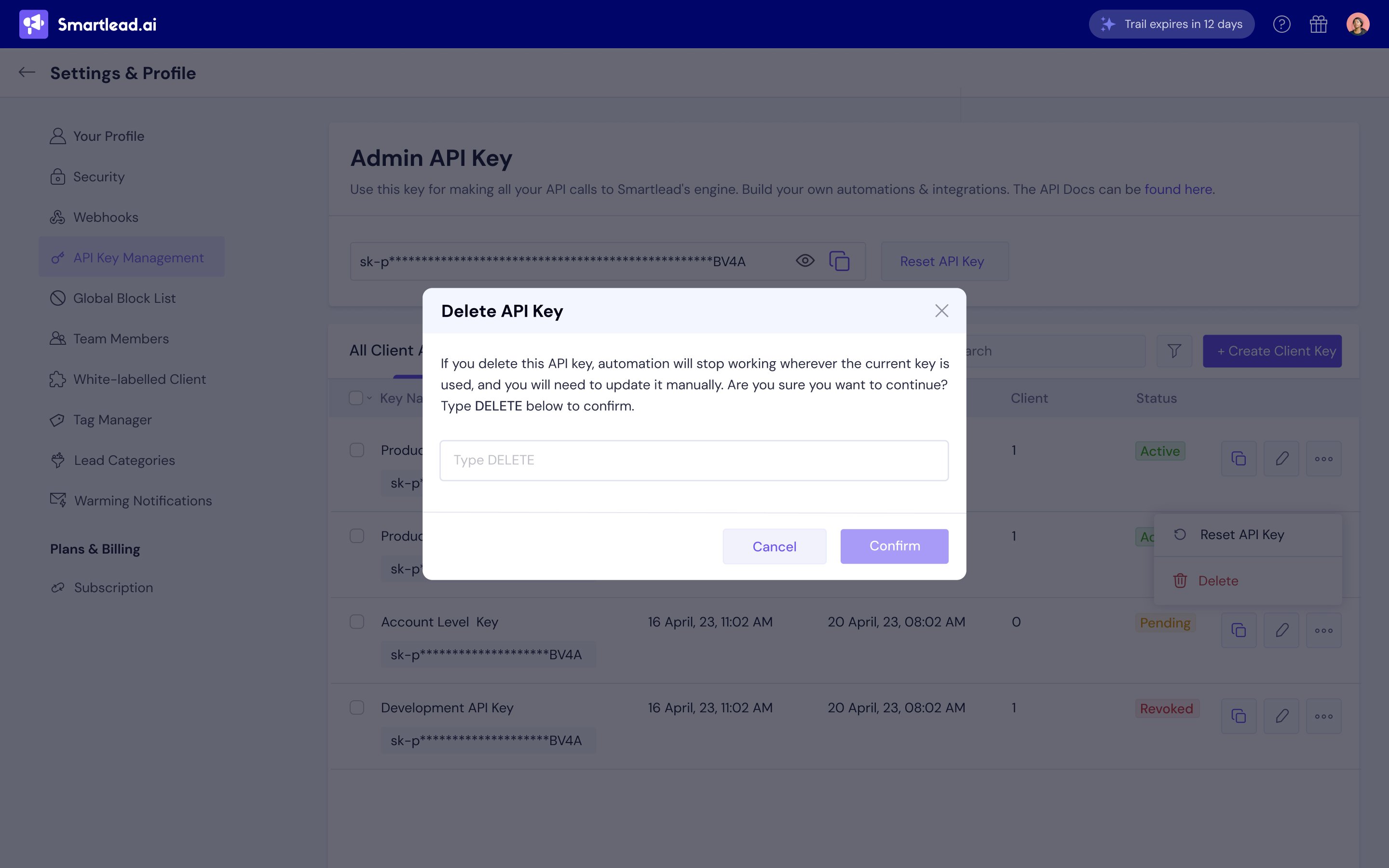Viewport: 1389px width, 868px height.
Task: Open the gift rewards icon
Action: click(x=1319, y=24)
